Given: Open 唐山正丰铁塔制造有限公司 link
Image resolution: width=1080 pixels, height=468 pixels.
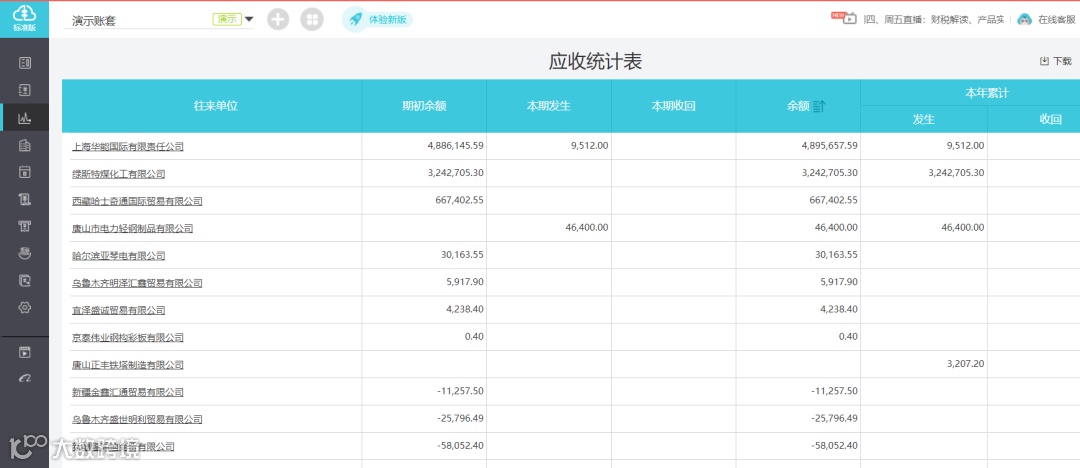Looking at the screenshot, I should point(127,365).
